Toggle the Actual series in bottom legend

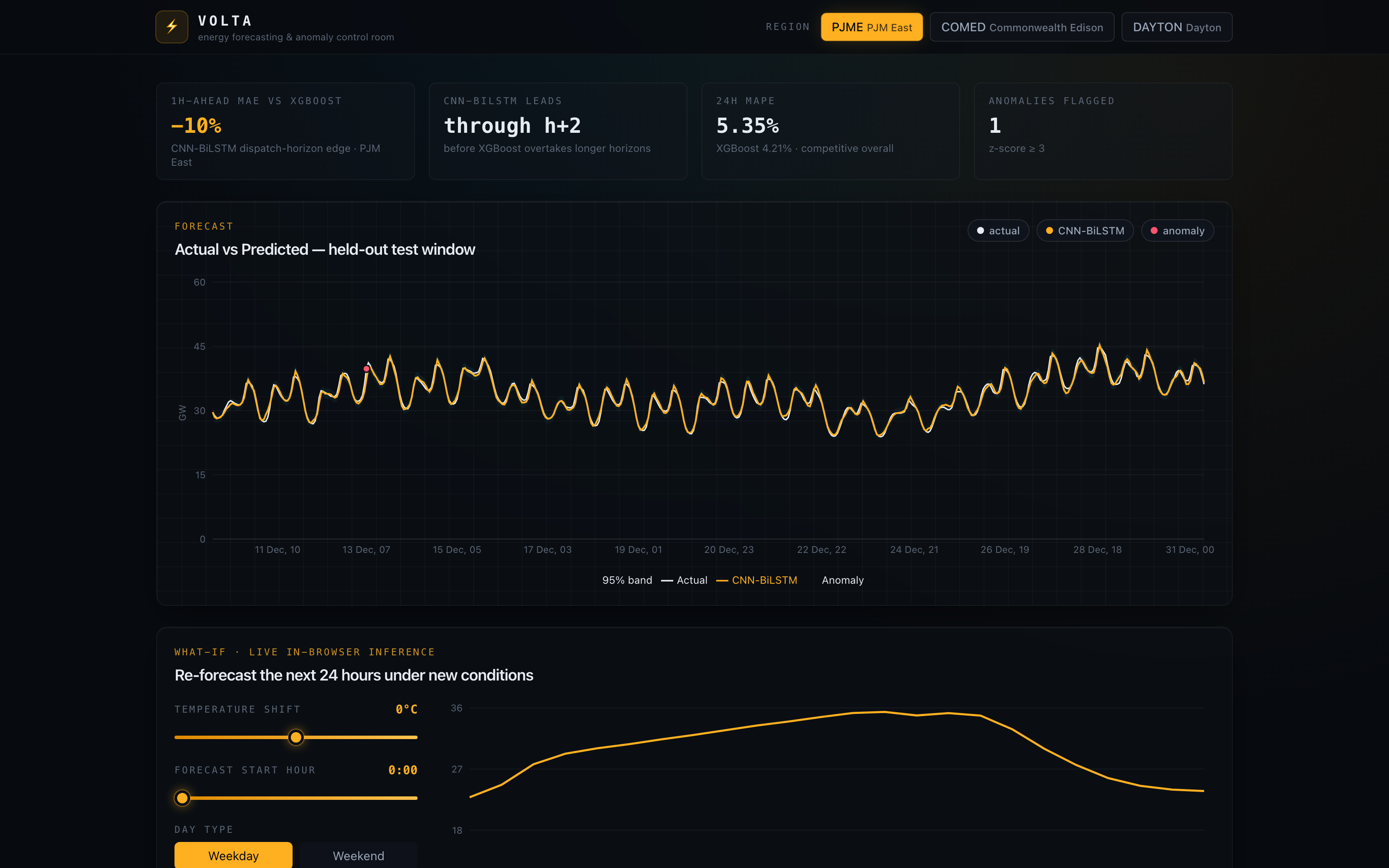coord(684,580)
